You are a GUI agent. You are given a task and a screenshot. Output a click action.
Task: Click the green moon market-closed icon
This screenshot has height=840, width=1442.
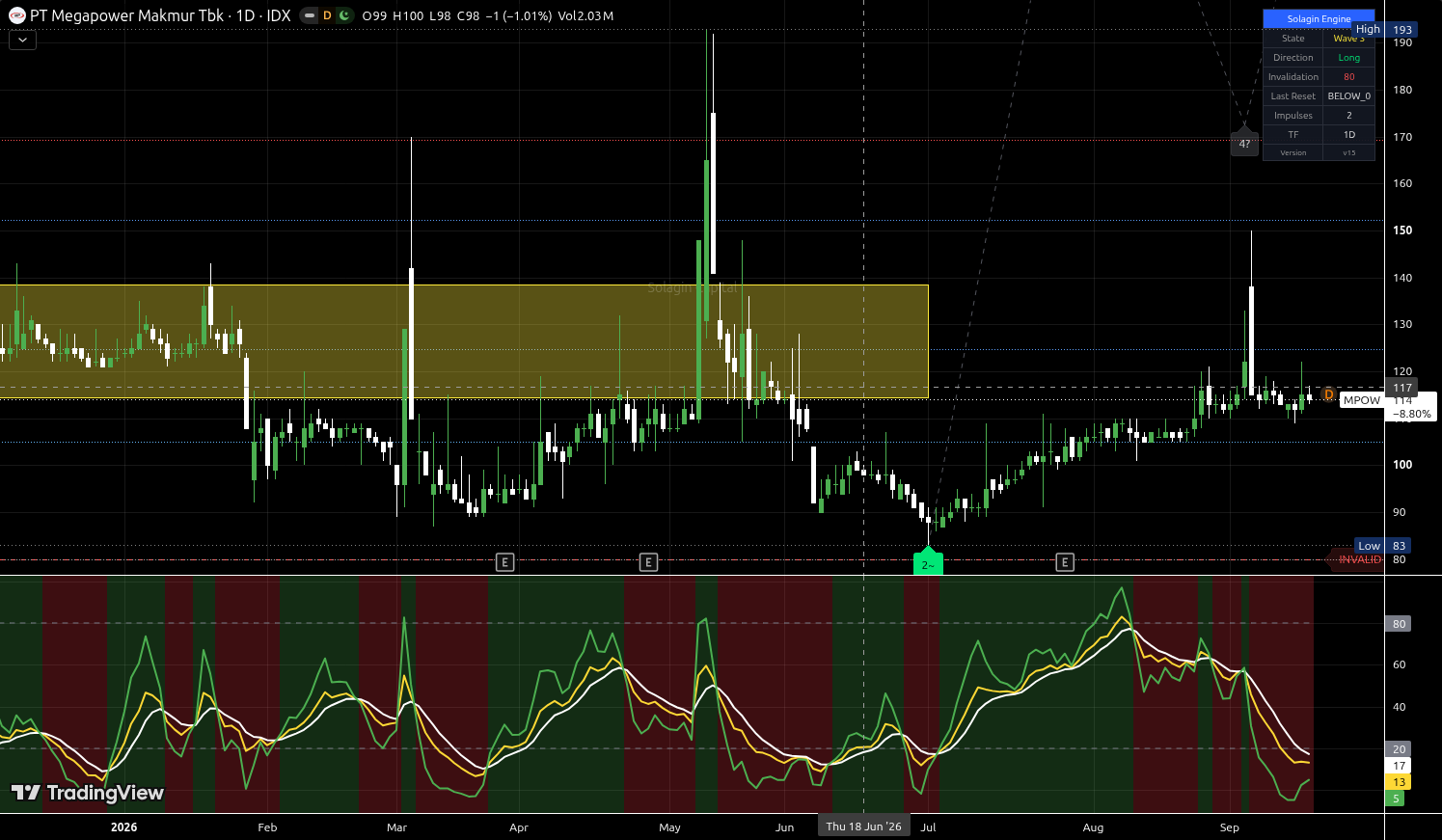344,15
